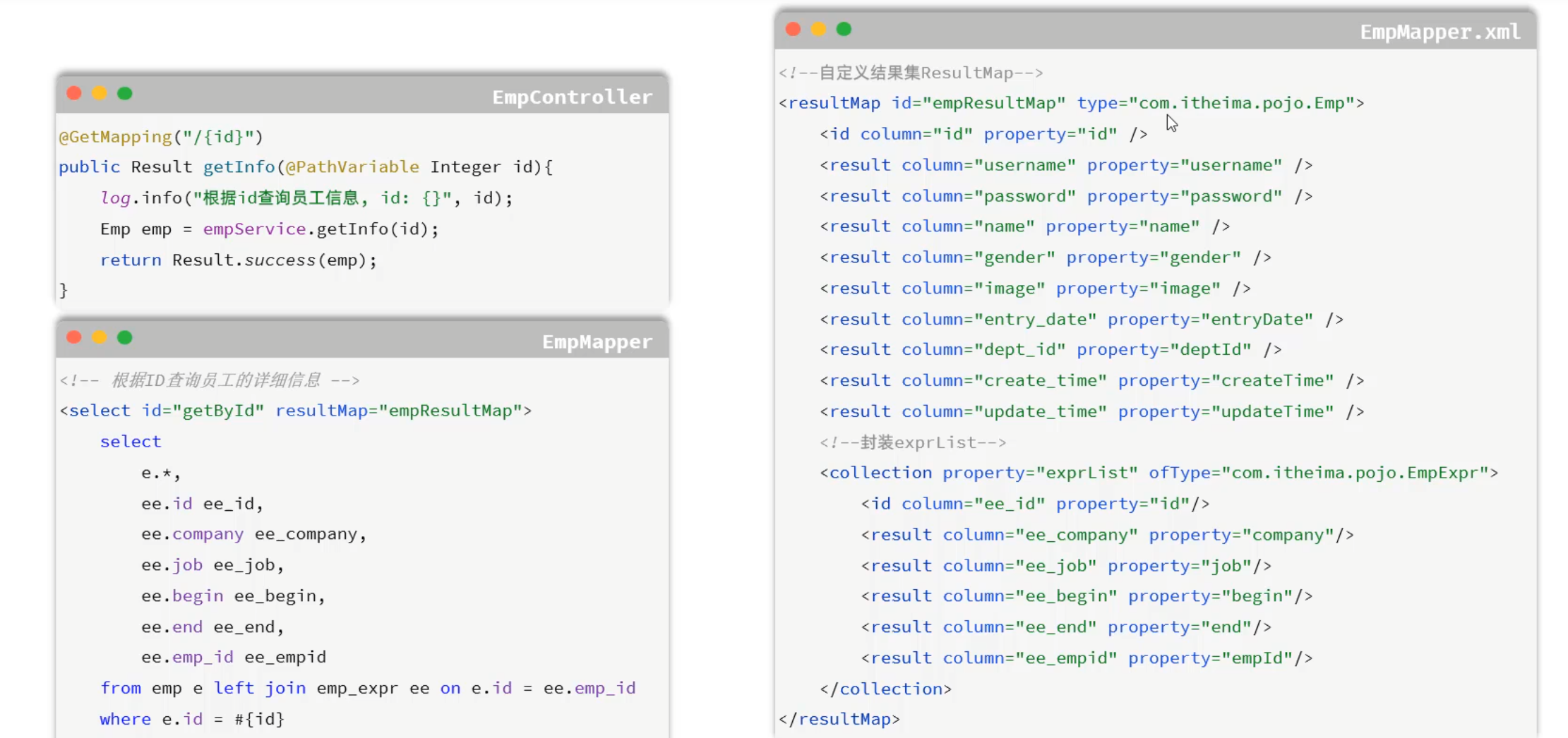Click the red dot in EmpController window

(x=74, y=93)
